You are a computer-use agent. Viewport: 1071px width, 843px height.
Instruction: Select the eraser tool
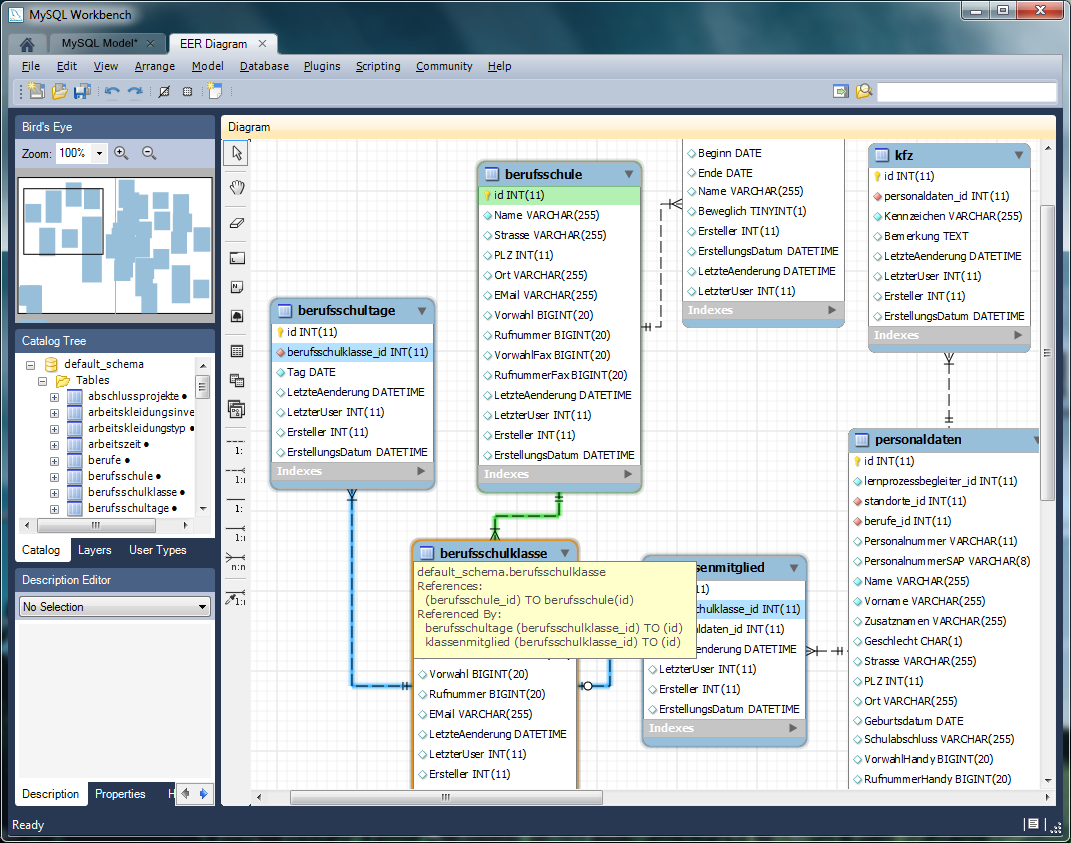236,223
